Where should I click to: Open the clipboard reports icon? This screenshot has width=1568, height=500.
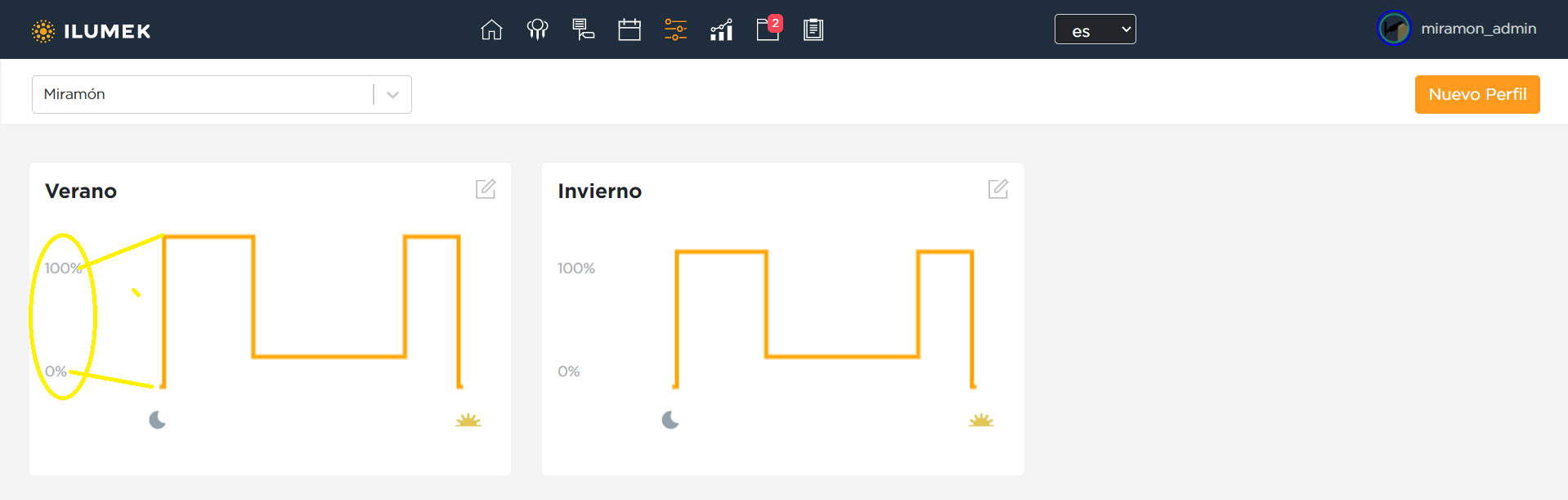pyautogui.click(x=813, y=30)
